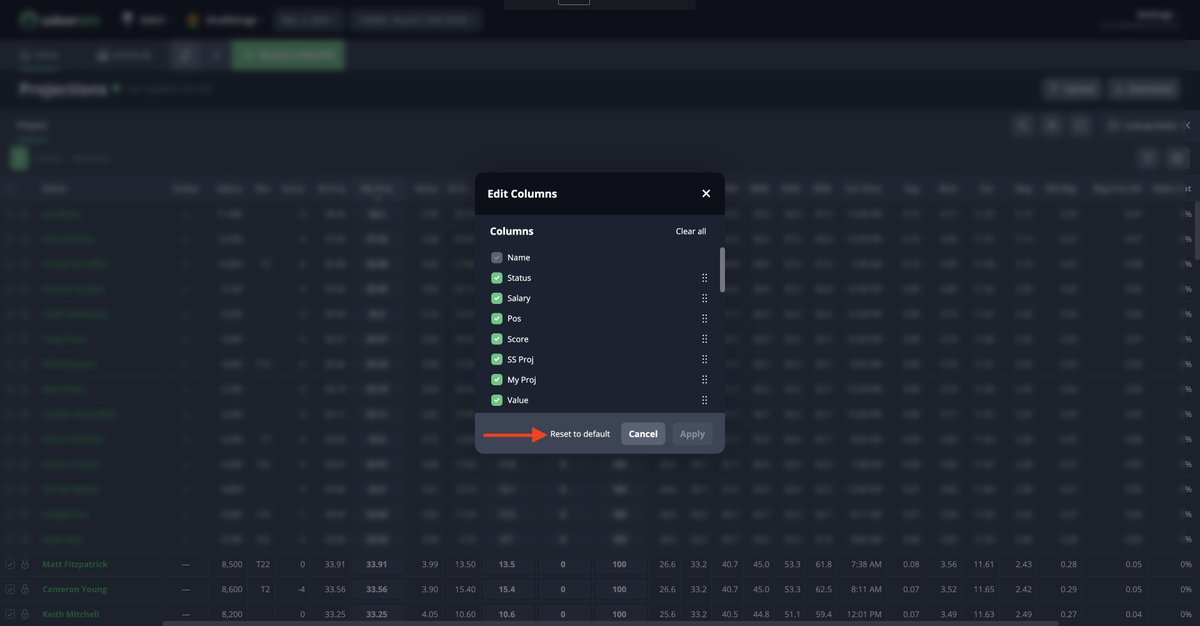Disable the My Proj column checkbox

(497, 380)
